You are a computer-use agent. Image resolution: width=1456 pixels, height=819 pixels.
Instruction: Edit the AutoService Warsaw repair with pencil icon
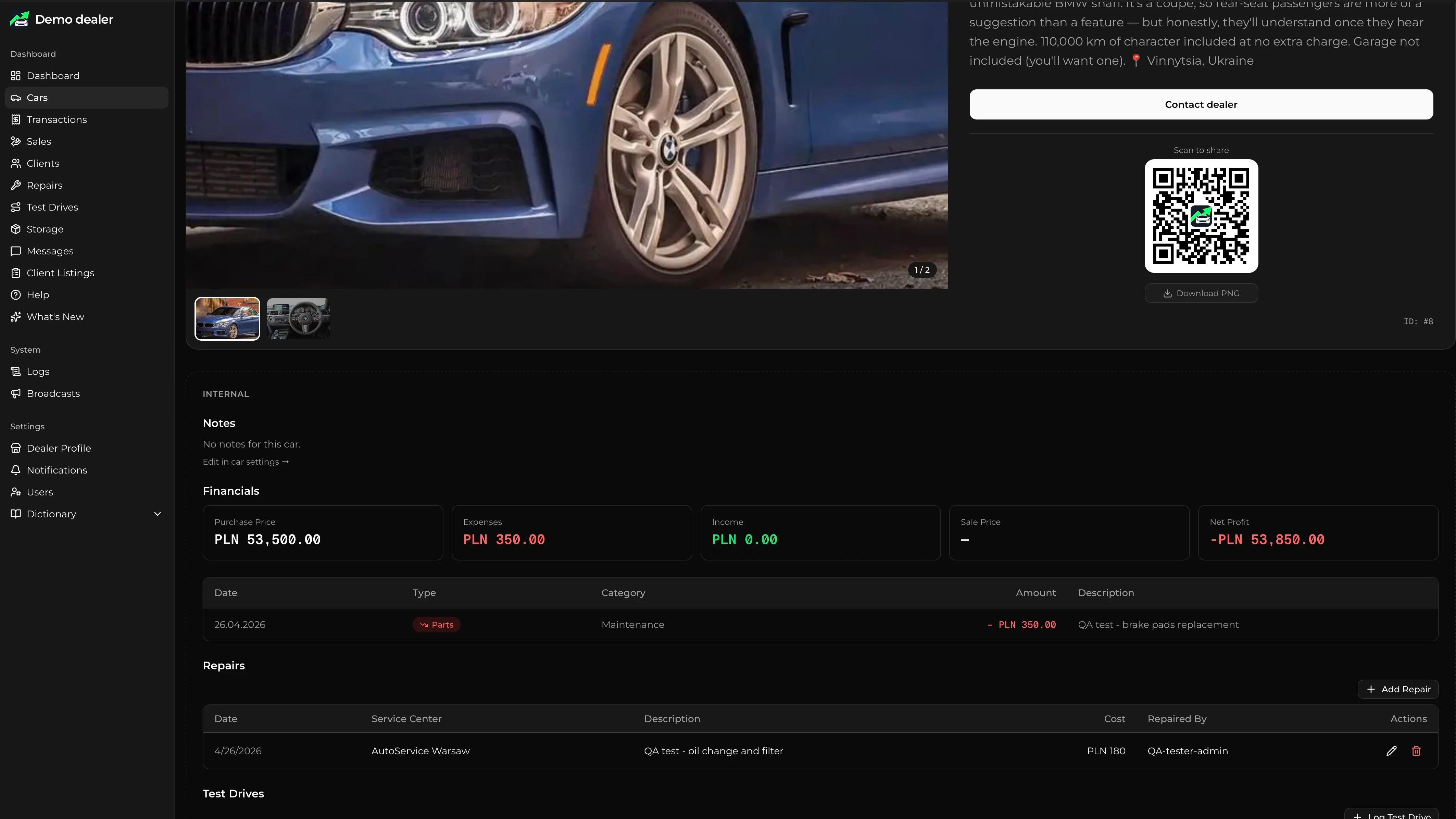click(x=1392, y=751)
